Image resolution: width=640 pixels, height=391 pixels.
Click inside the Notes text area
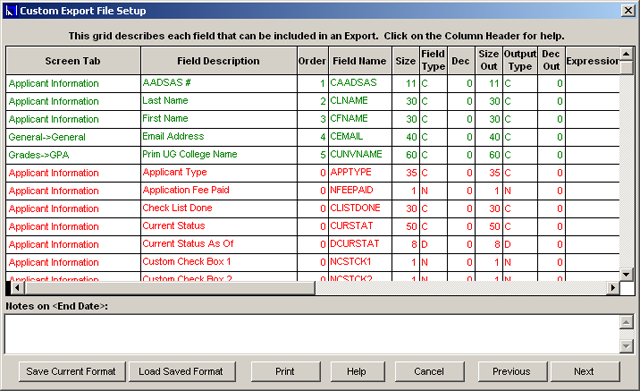pos(312,334)
